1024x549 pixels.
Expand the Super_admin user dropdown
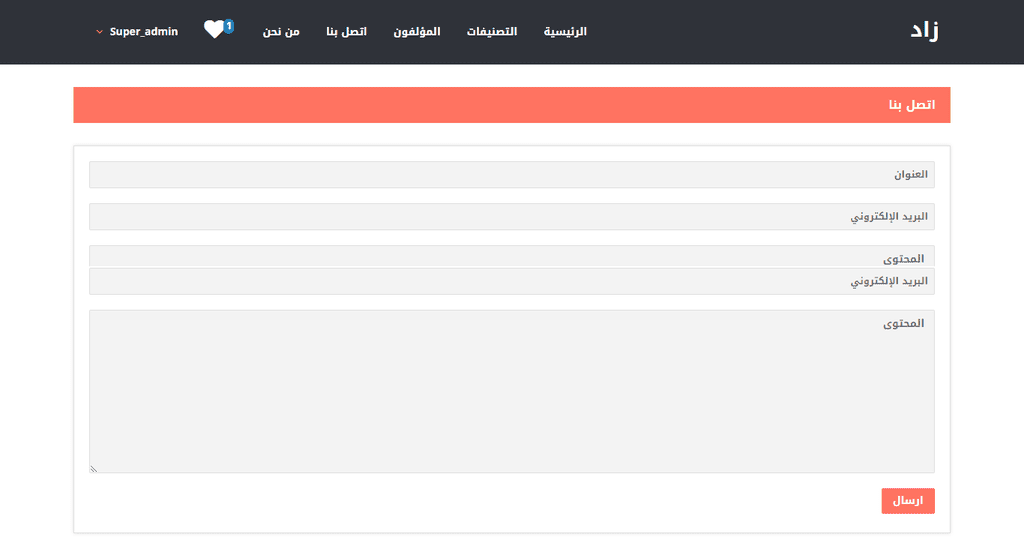(x=137, y=31)
